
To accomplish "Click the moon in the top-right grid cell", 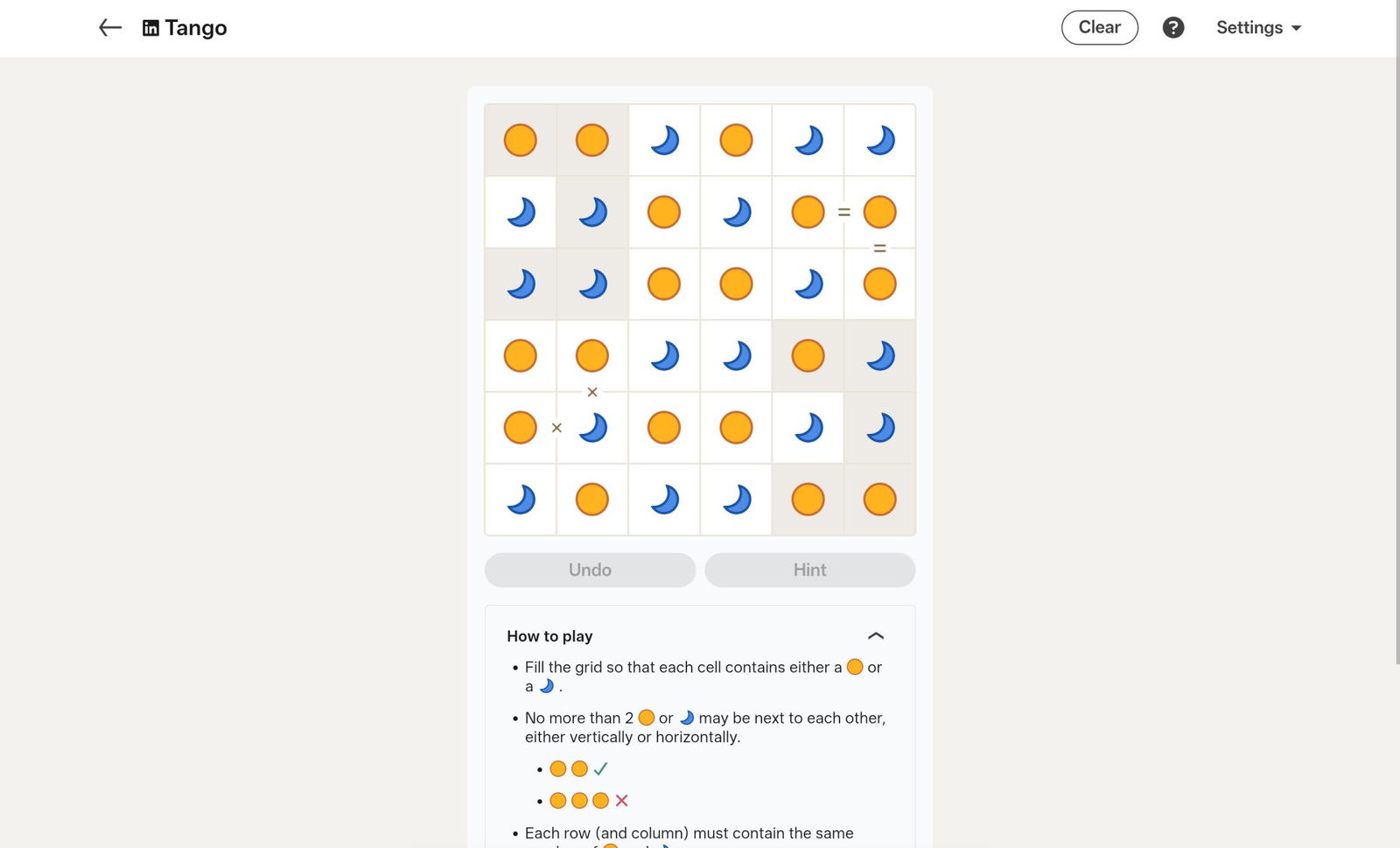I will pyautogui.click(x=879, y=140).
